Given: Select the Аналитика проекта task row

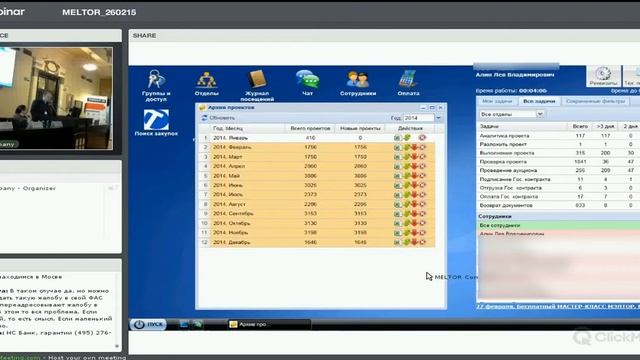Looking at the screenshot, I should (x=559, y=136).
